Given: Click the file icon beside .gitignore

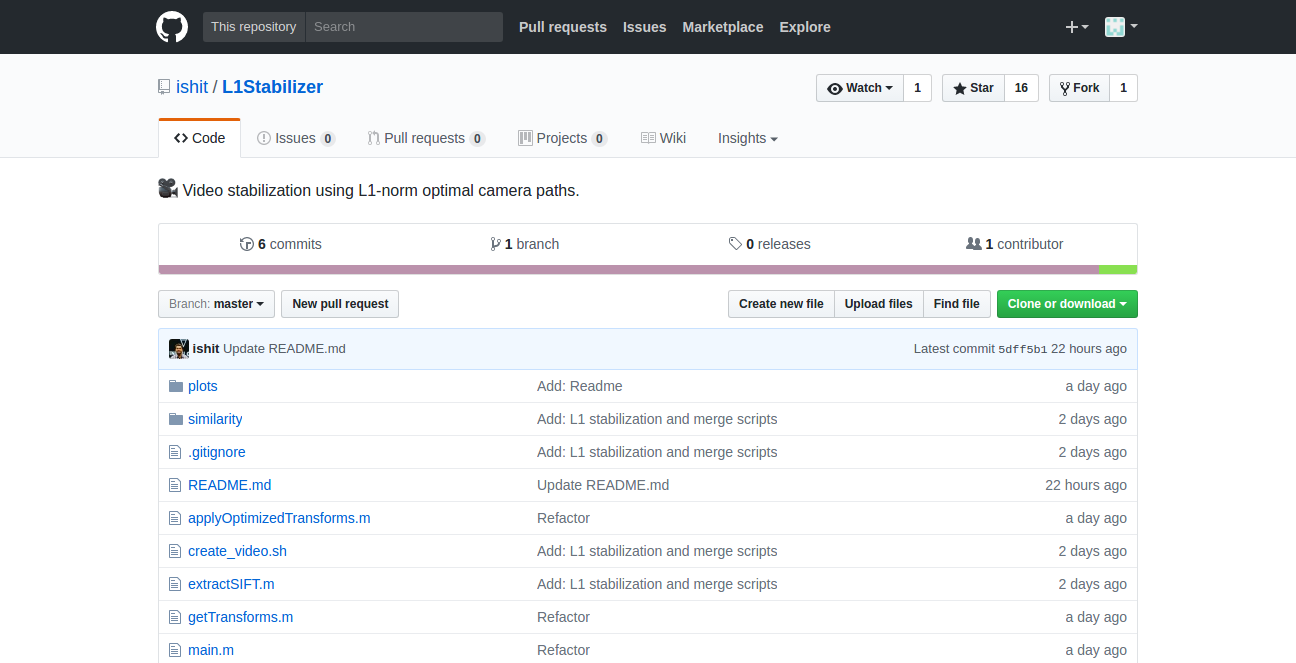Looking at the screenshot, I should click(x=176, y=452).
